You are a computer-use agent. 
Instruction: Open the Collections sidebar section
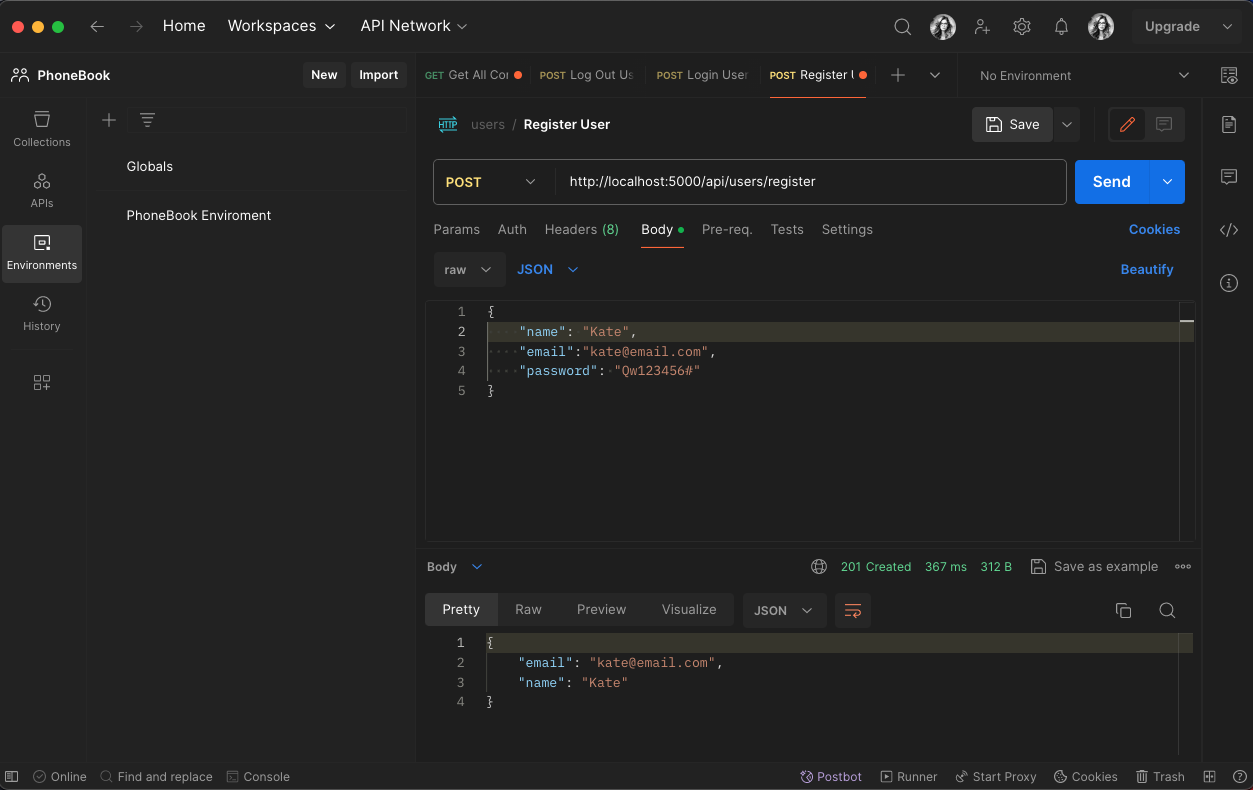point(42,130)
